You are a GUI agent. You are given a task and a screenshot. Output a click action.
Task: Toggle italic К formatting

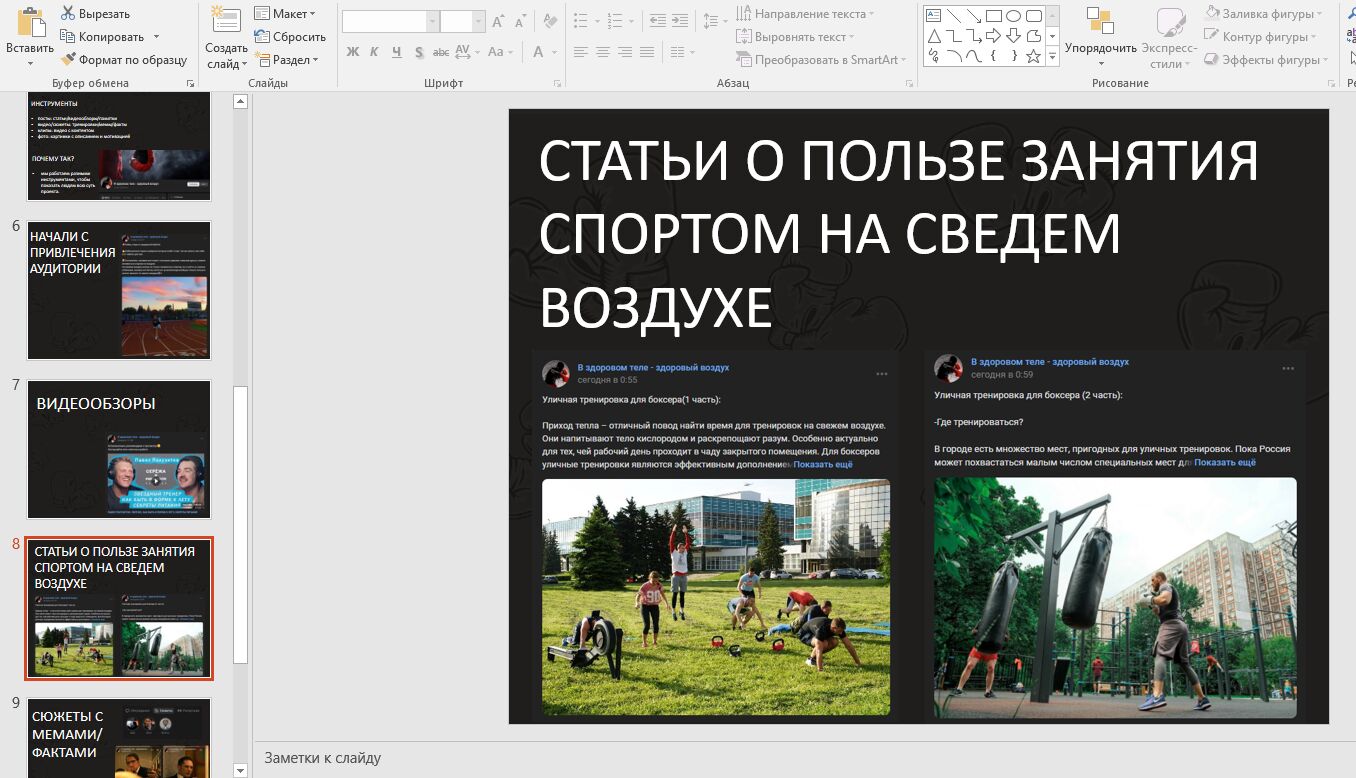(375, 52)
